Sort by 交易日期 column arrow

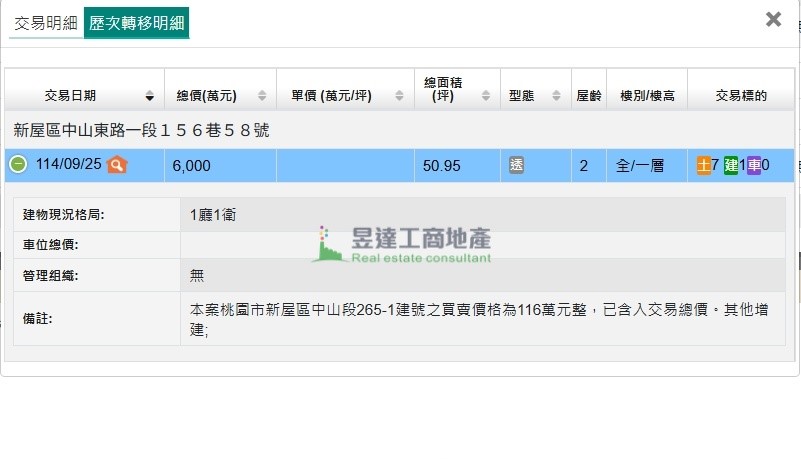point(150,96)
